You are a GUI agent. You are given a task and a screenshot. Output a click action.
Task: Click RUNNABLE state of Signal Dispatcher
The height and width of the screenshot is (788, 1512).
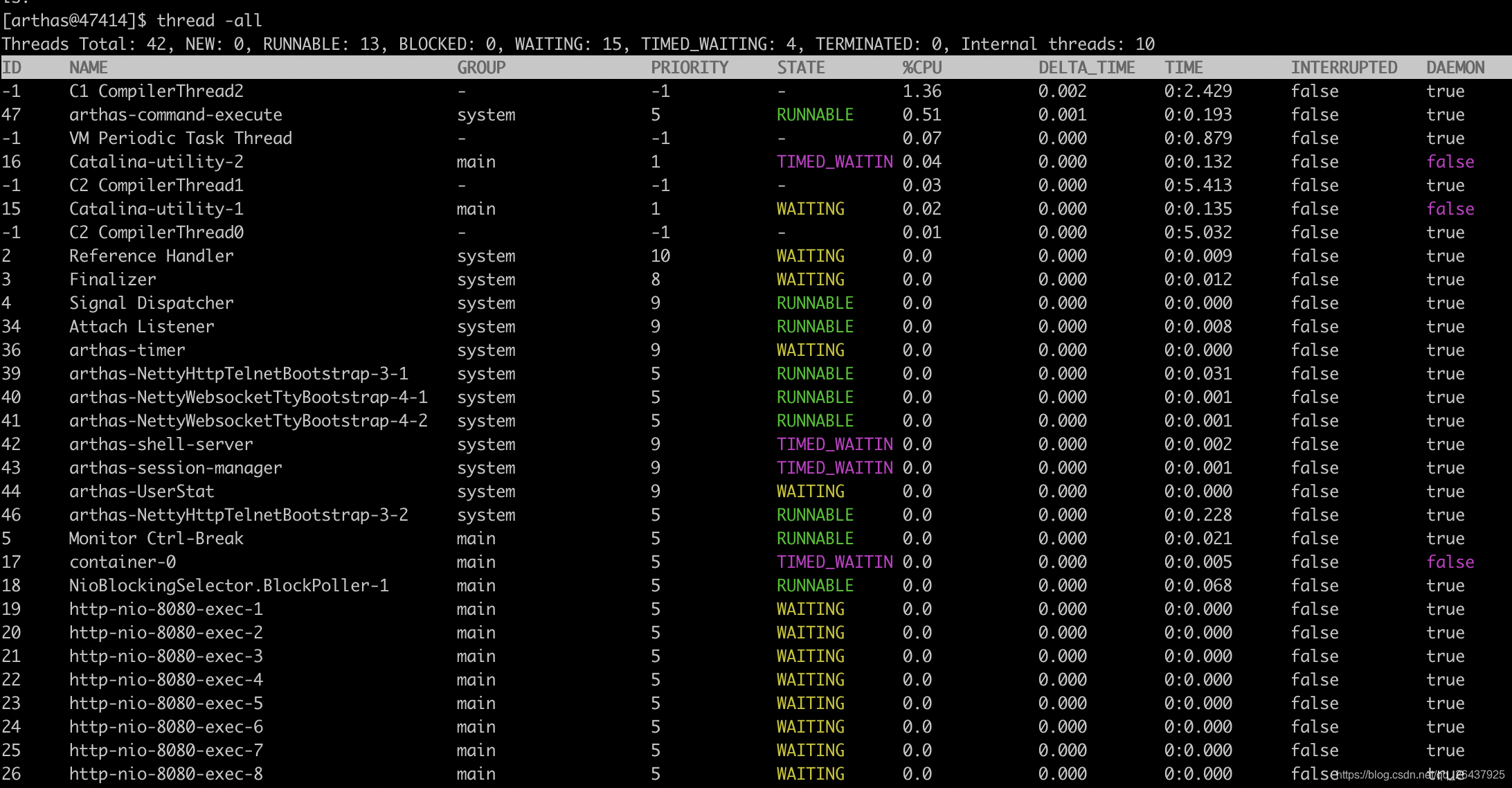(816, 303)
